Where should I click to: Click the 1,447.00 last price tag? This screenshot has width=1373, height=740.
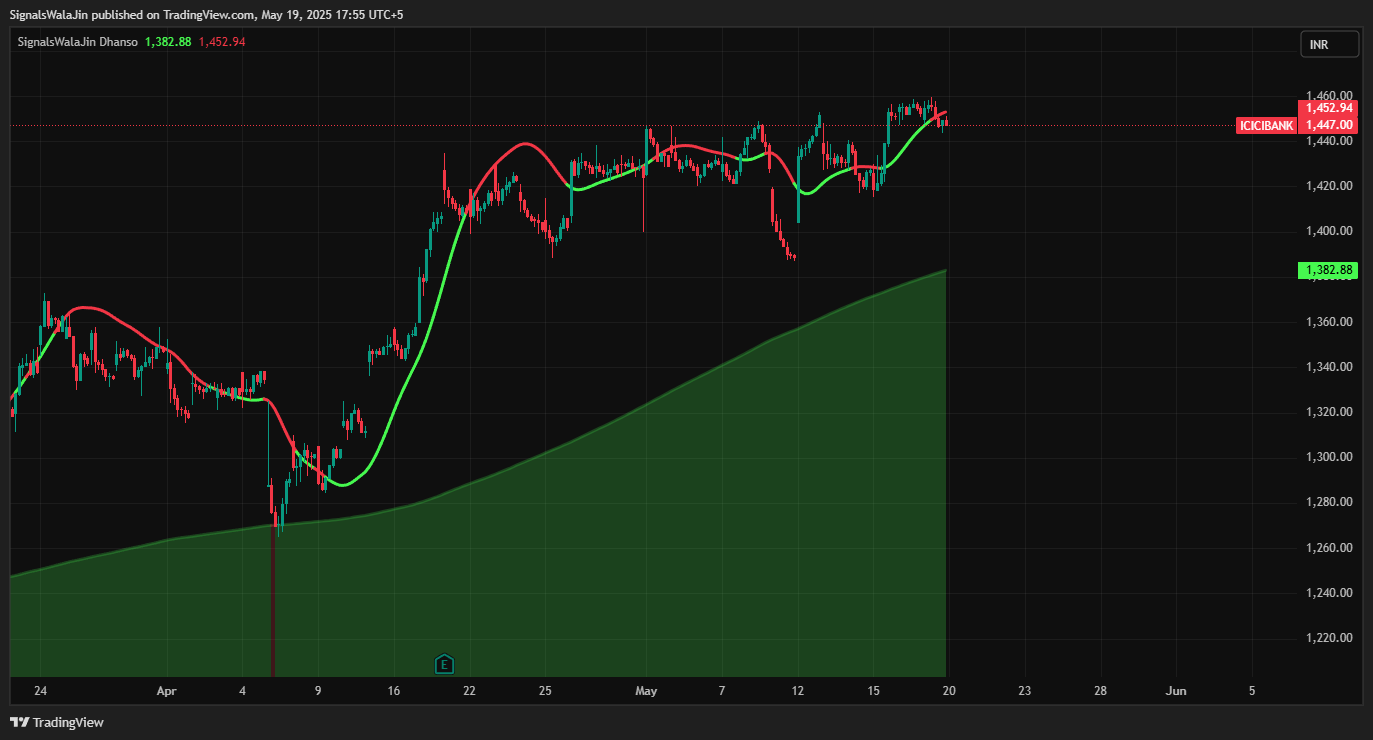pyautogui.click(x=1328, y=125)
